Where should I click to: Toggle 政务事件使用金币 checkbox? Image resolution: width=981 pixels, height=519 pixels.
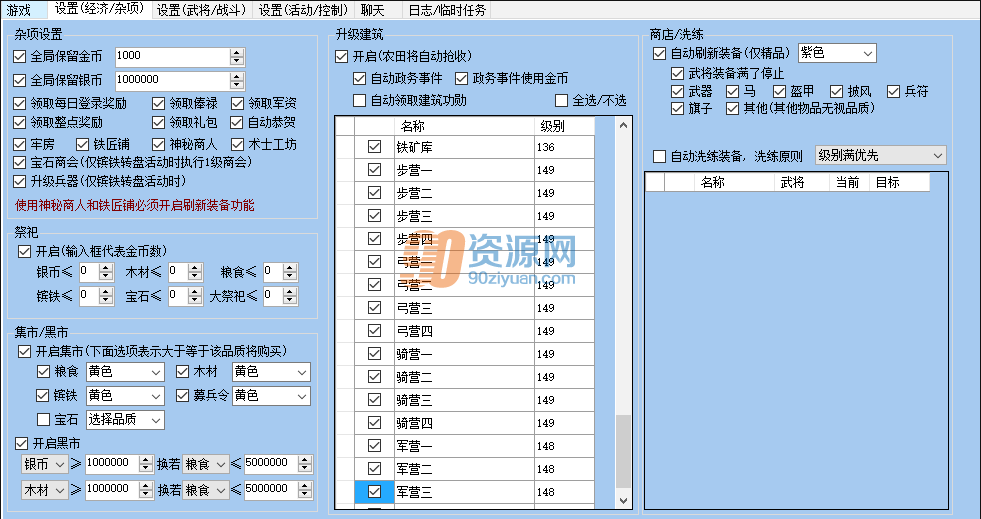tap(461, 79)
